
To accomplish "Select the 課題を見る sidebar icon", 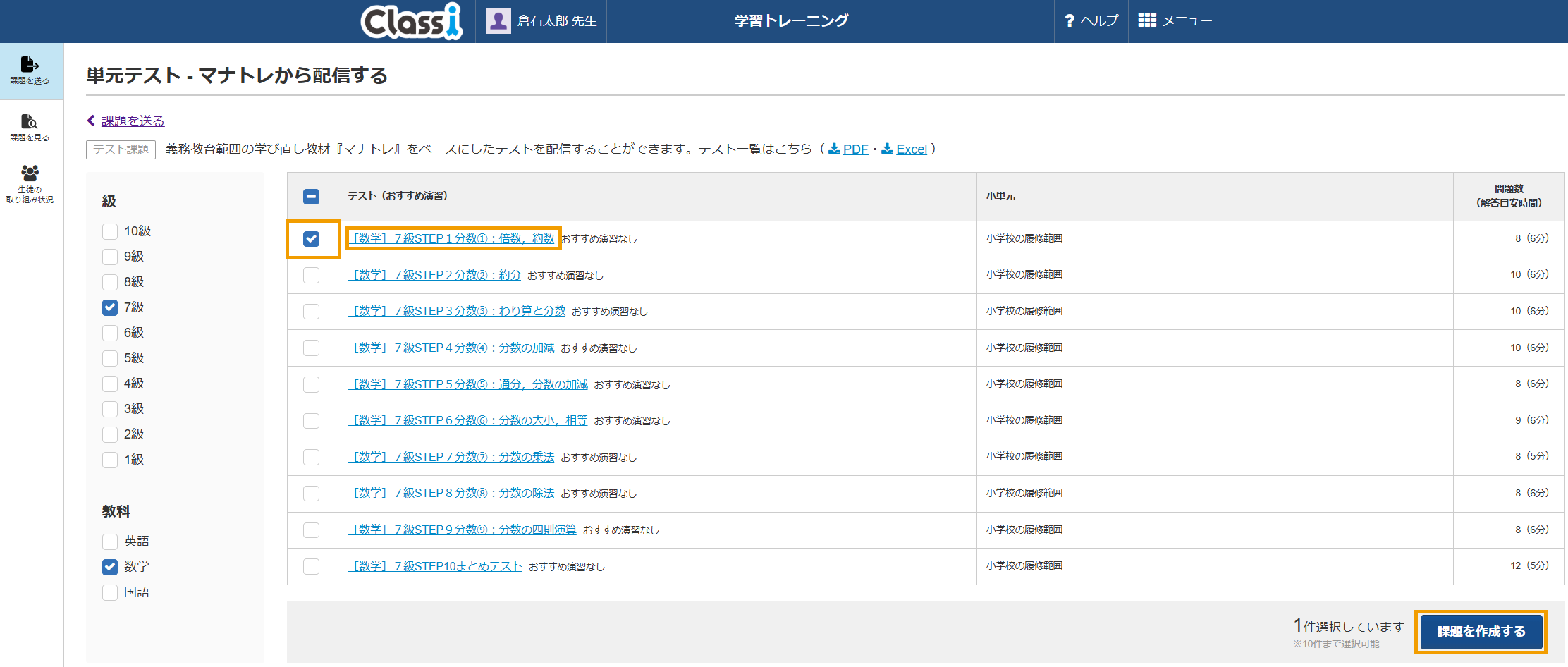I will [x=30, y=121].
